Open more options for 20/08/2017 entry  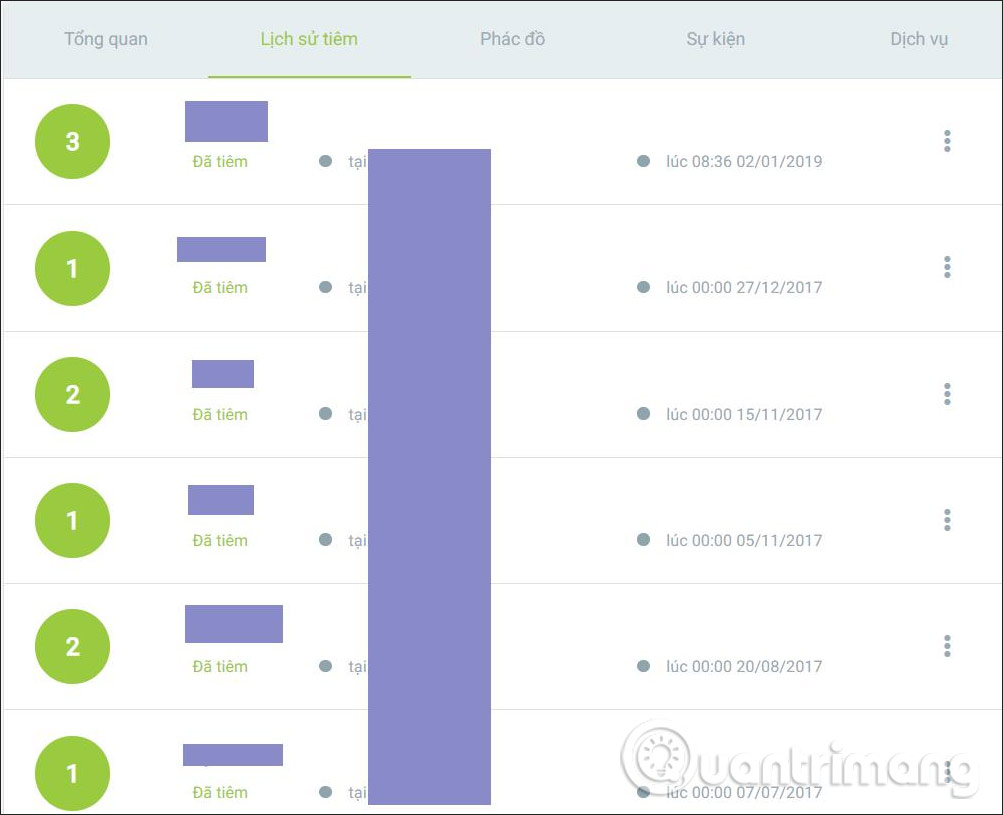[947, 645]
